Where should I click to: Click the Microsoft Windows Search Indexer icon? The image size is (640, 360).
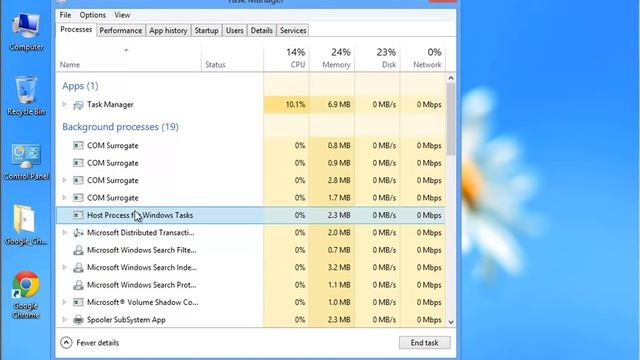(78, 268)
